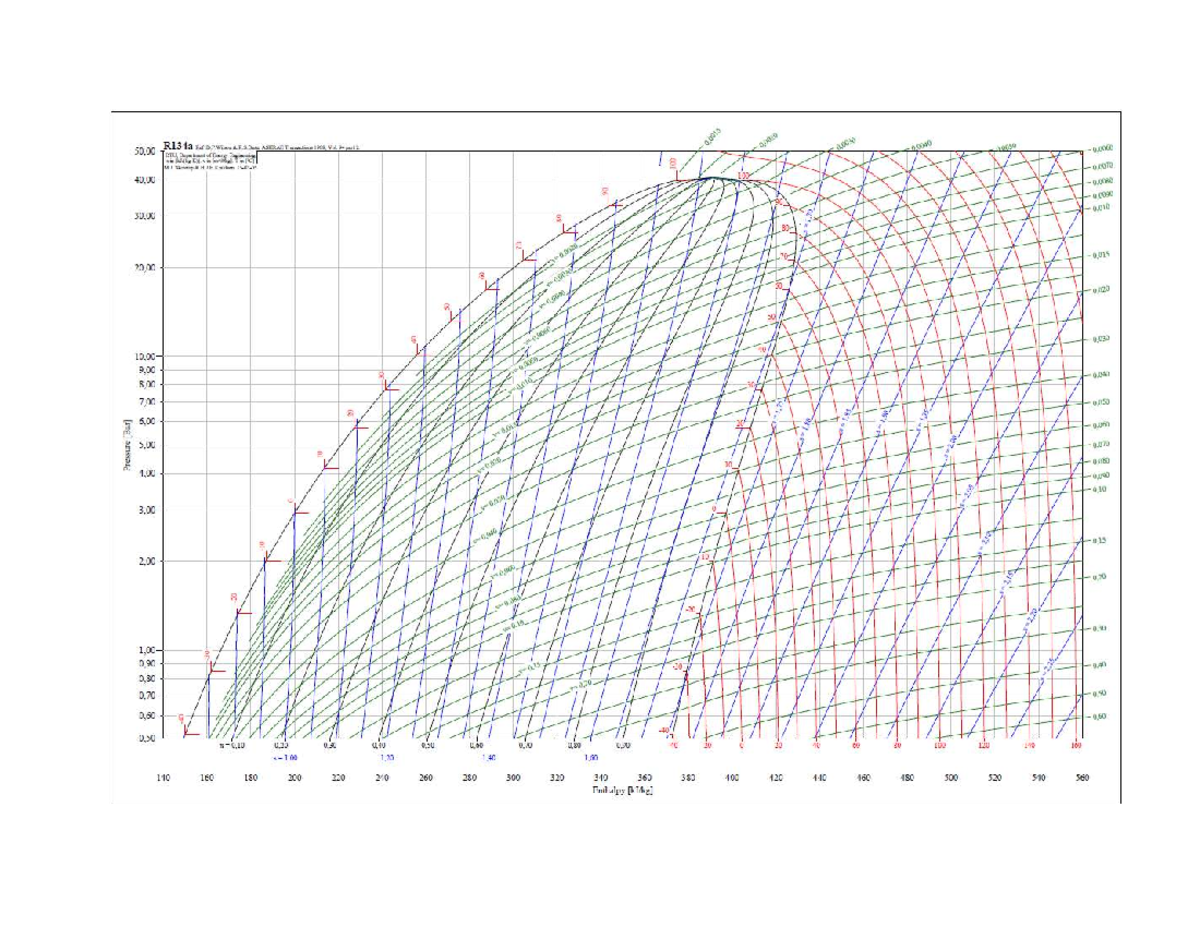Viewport: 1200px width, 927px height.
Task: Select the 560 enthalpy axis label
Action: (x=1082, y=777)
